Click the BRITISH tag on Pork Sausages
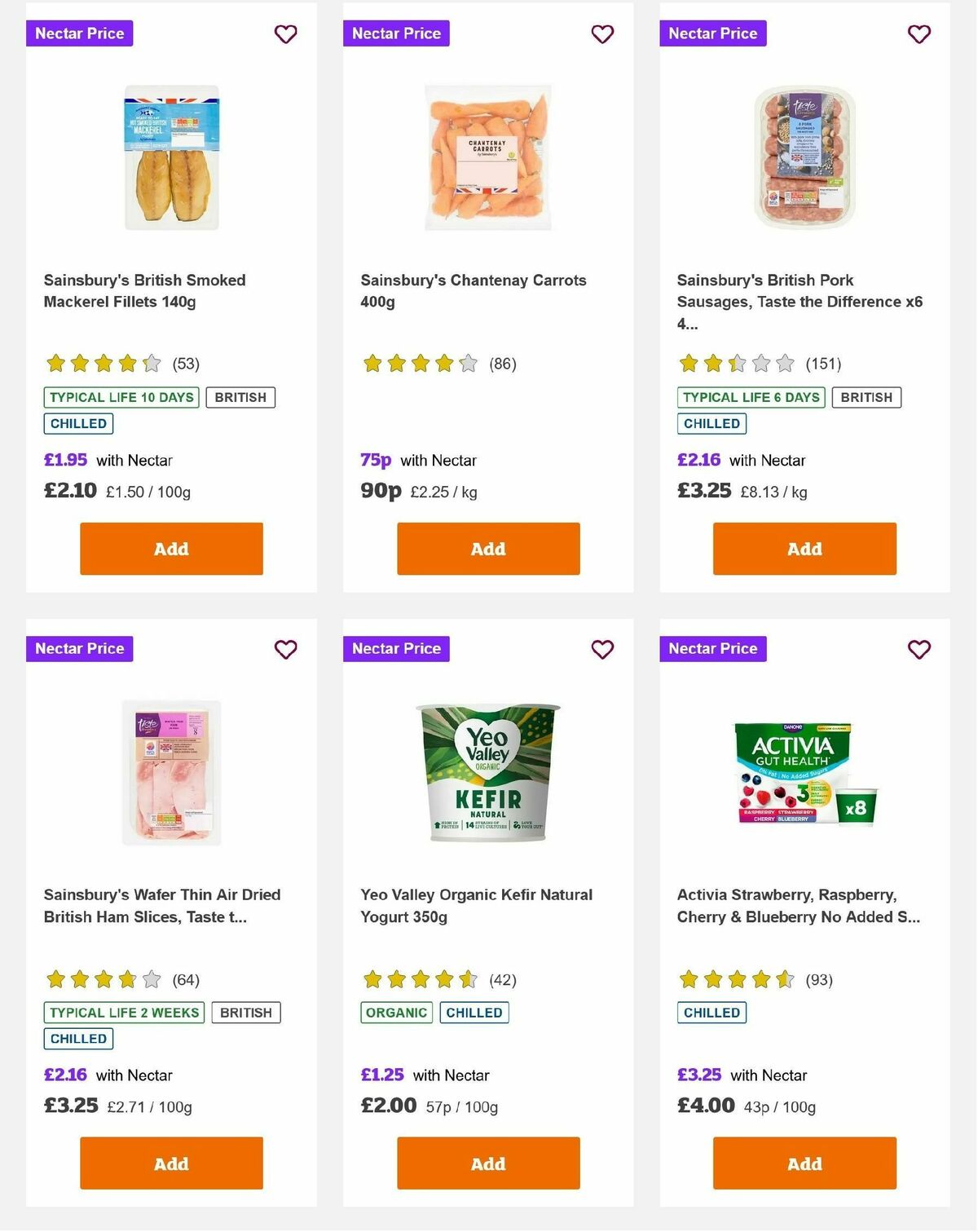This screenshot has height=1232, width=978. coord(866,397)
